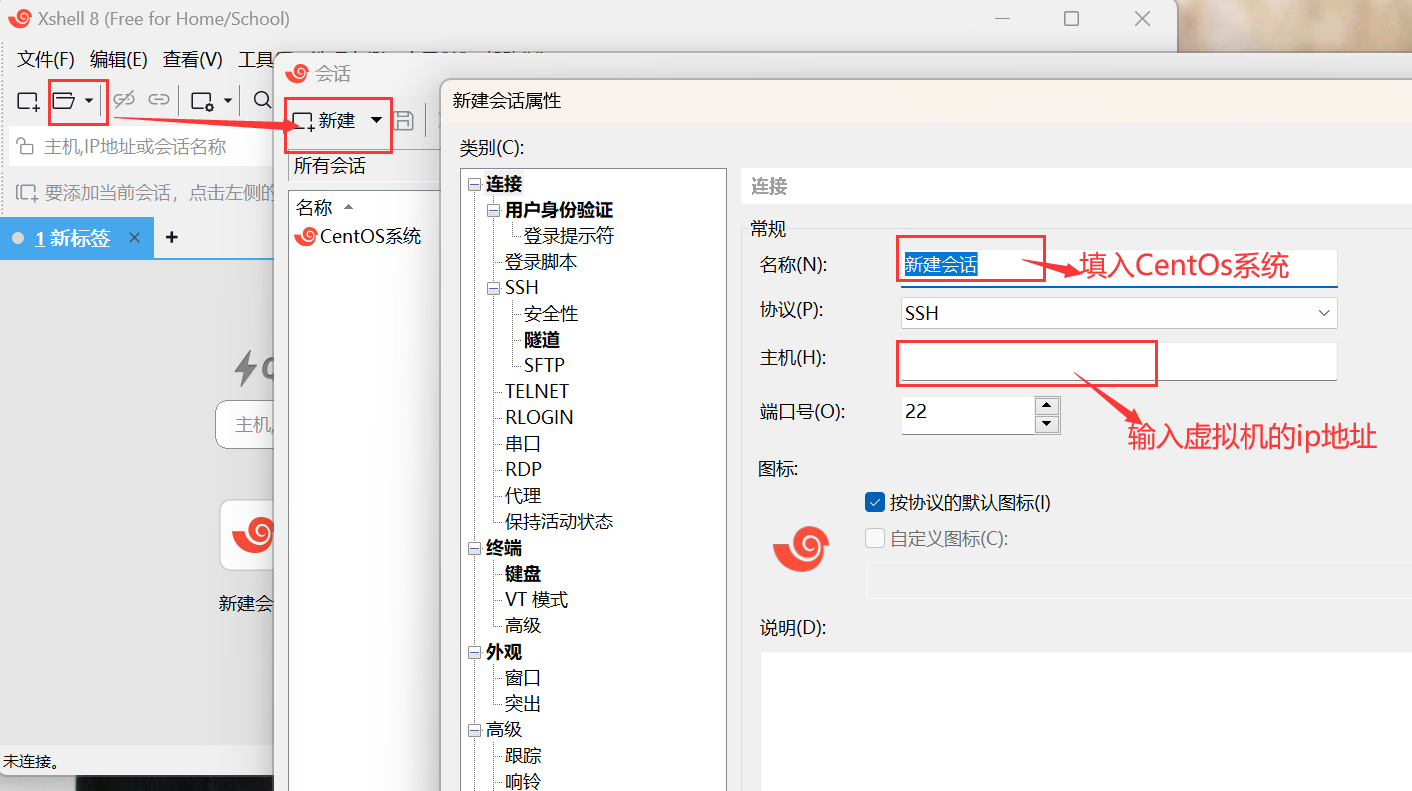This screenshot has width=1412, height=791.
Task: Select TELNET in category tree
Action: pyautogui.click(x=537, y=391)
